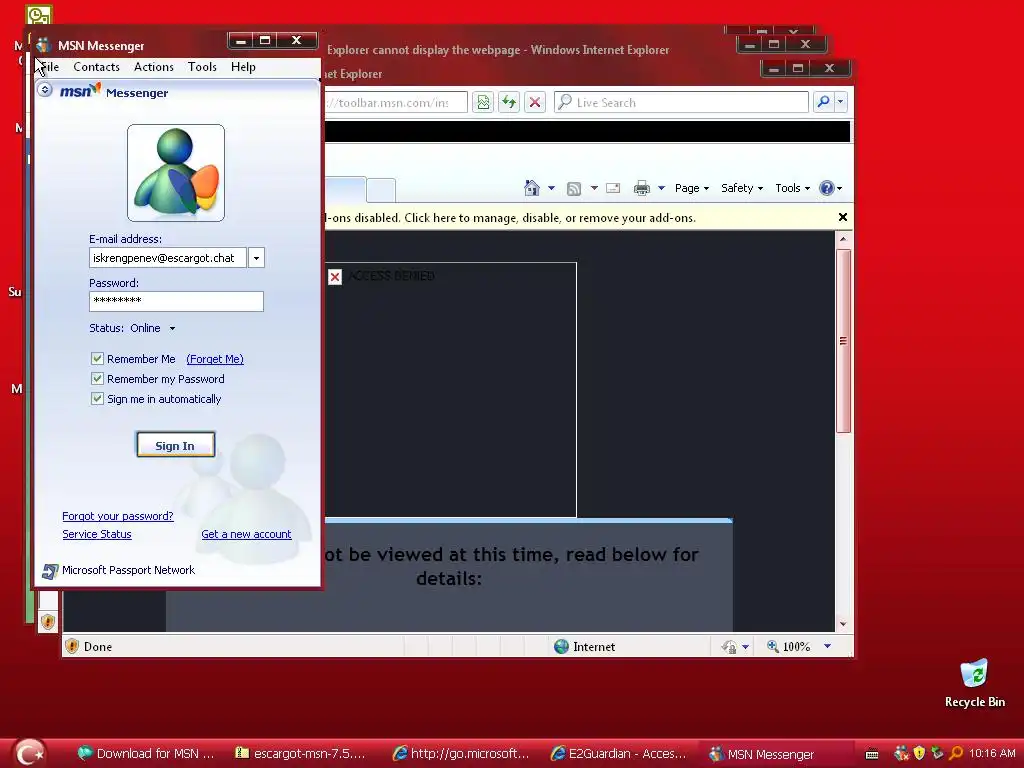Click the RSS feeds icon in IE toolbar

[x=573, y=188]
